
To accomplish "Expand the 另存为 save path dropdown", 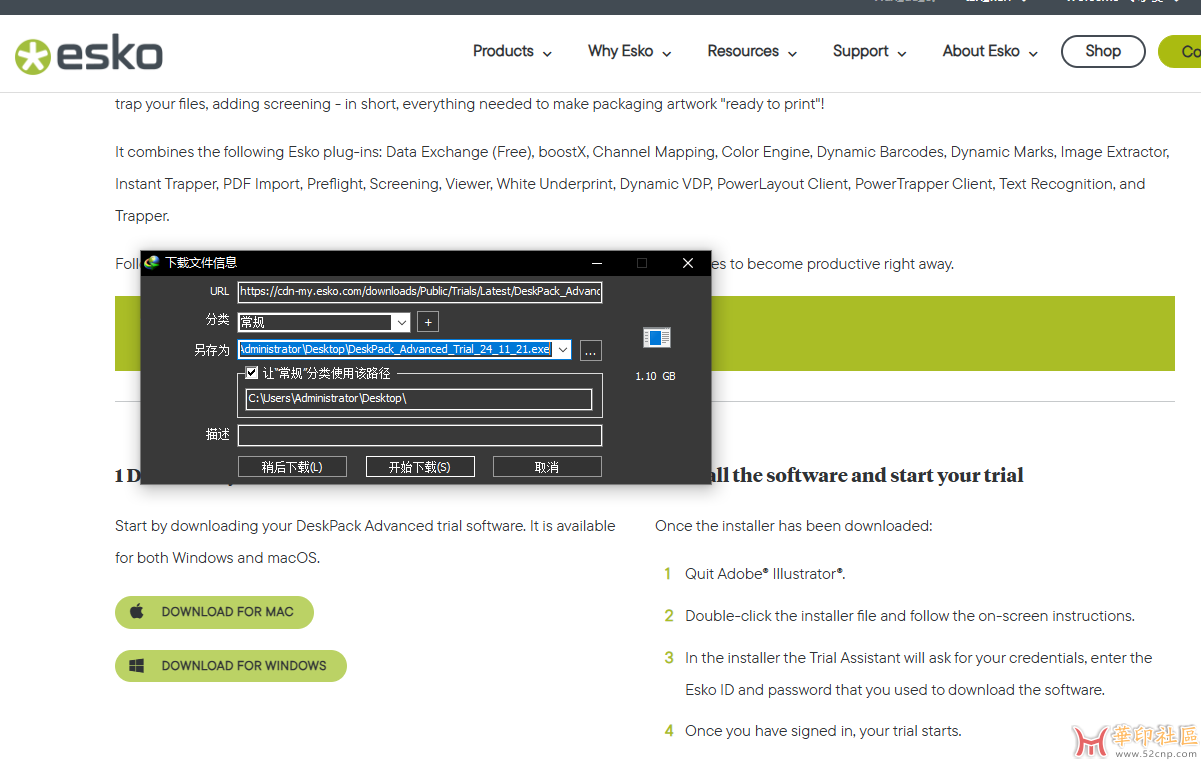I will pos(562,350).
